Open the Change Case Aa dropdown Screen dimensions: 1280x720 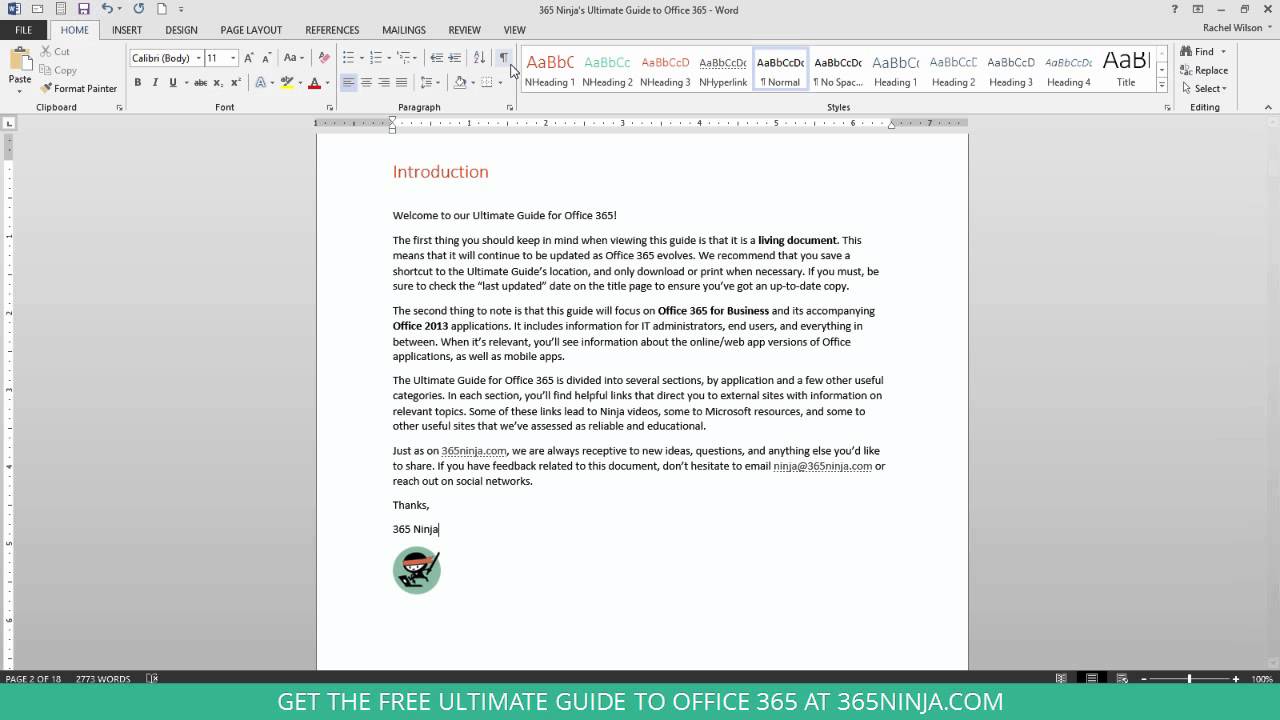(293, 58)
